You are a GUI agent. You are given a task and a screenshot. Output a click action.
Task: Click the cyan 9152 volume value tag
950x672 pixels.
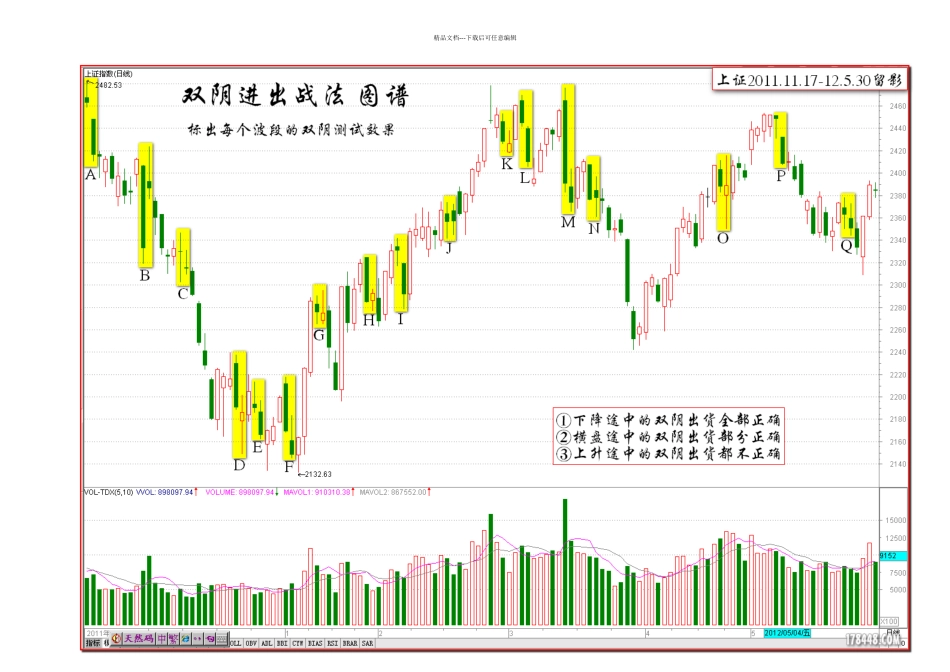pos(892,556)
